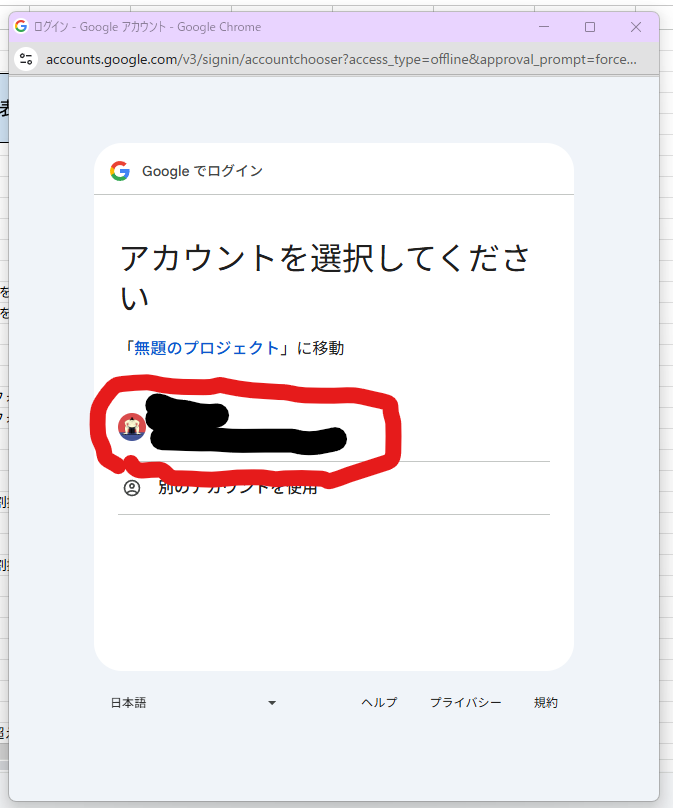Close the Google login popup window

(x=636, y=27)
